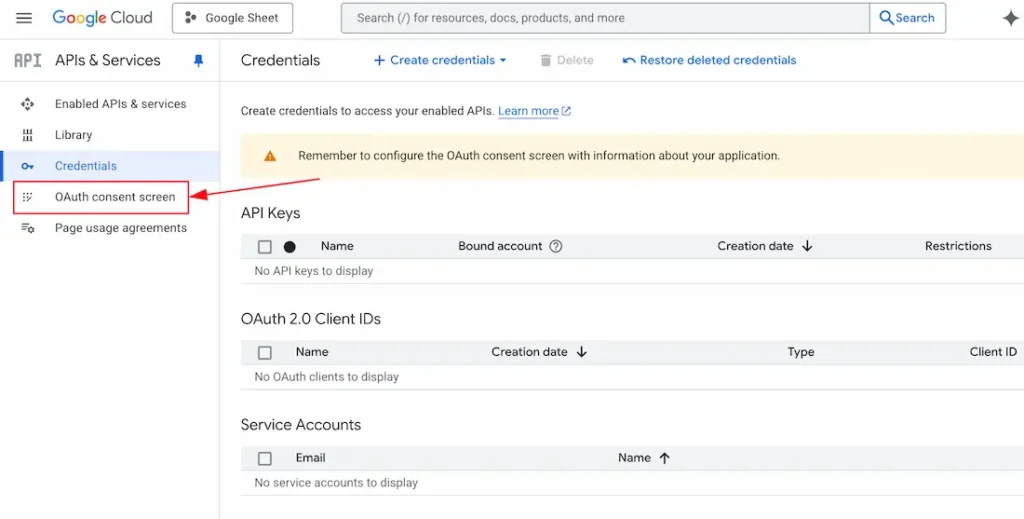Open the Google Sheet project picker
This screenshot has height=519, width=1024.
[232, 18]
